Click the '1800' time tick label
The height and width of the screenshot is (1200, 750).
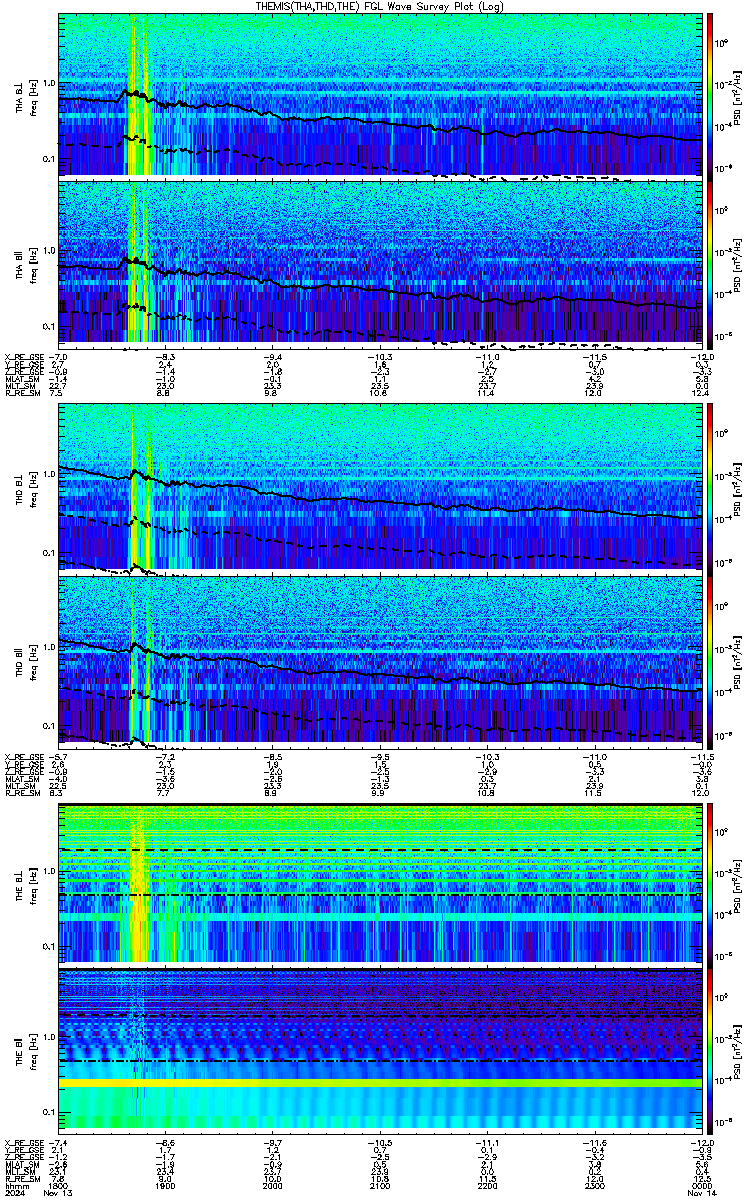click(59, 1186)
